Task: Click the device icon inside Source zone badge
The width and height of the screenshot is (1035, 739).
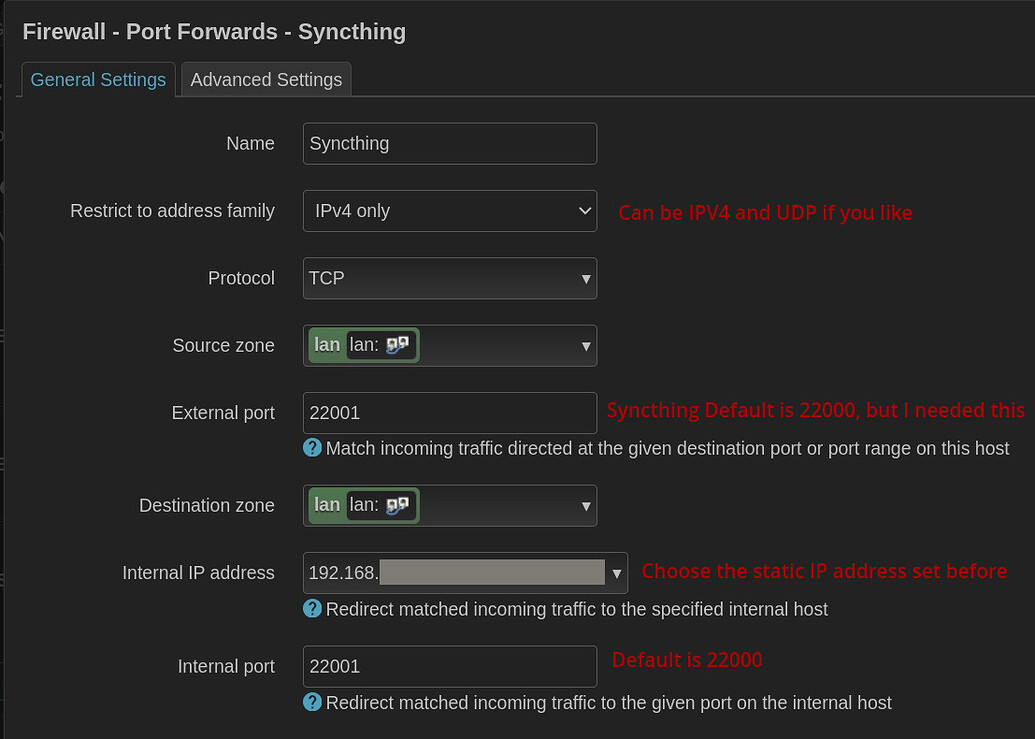Action: pyautogui.click(x=399, y=344)
